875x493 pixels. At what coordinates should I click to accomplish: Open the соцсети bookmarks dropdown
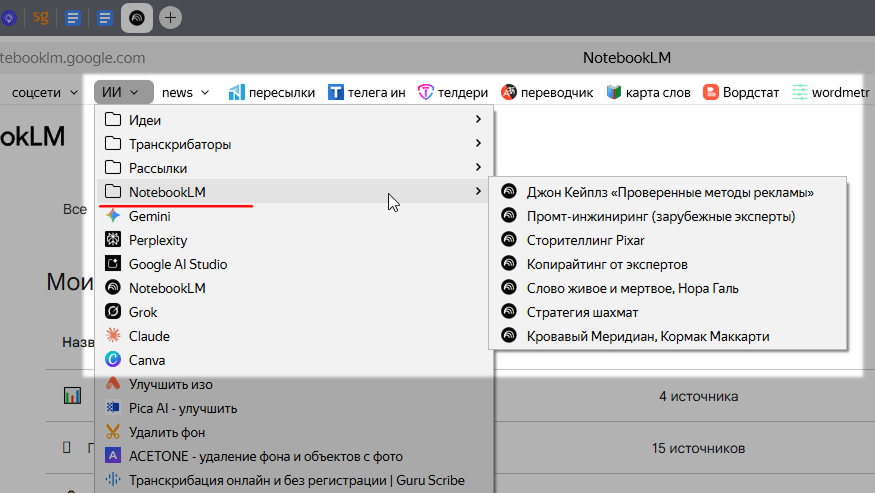coord(45,92)
